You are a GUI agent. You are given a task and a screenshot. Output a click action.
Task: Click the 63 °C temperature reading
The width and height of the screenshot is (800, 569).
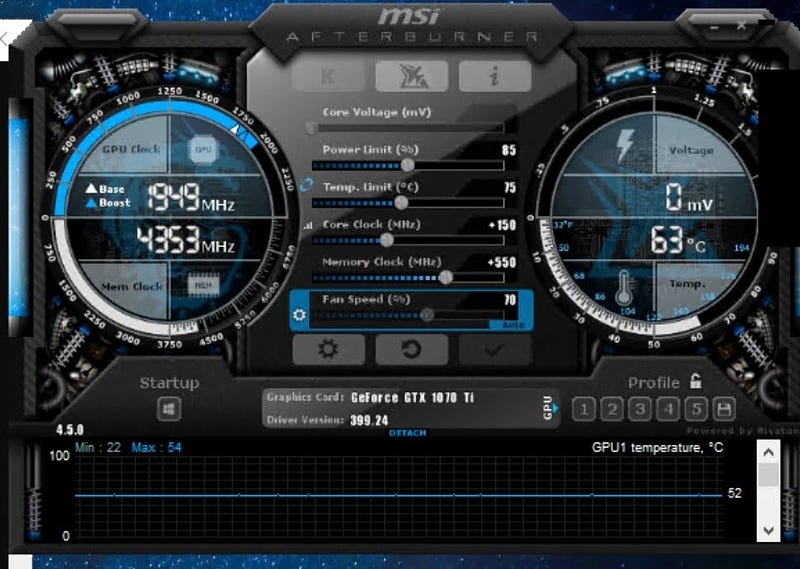(x=678, y=240)
